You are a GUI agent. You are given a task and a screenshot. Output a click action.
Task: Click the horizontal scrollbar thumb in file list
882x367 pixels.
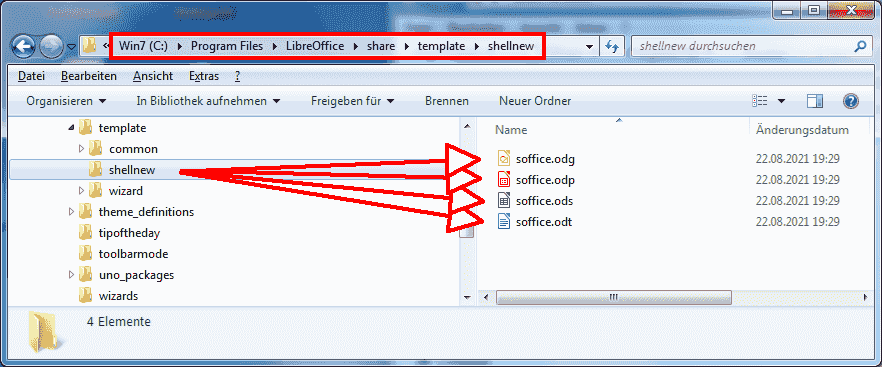click(x=614, y=297)
